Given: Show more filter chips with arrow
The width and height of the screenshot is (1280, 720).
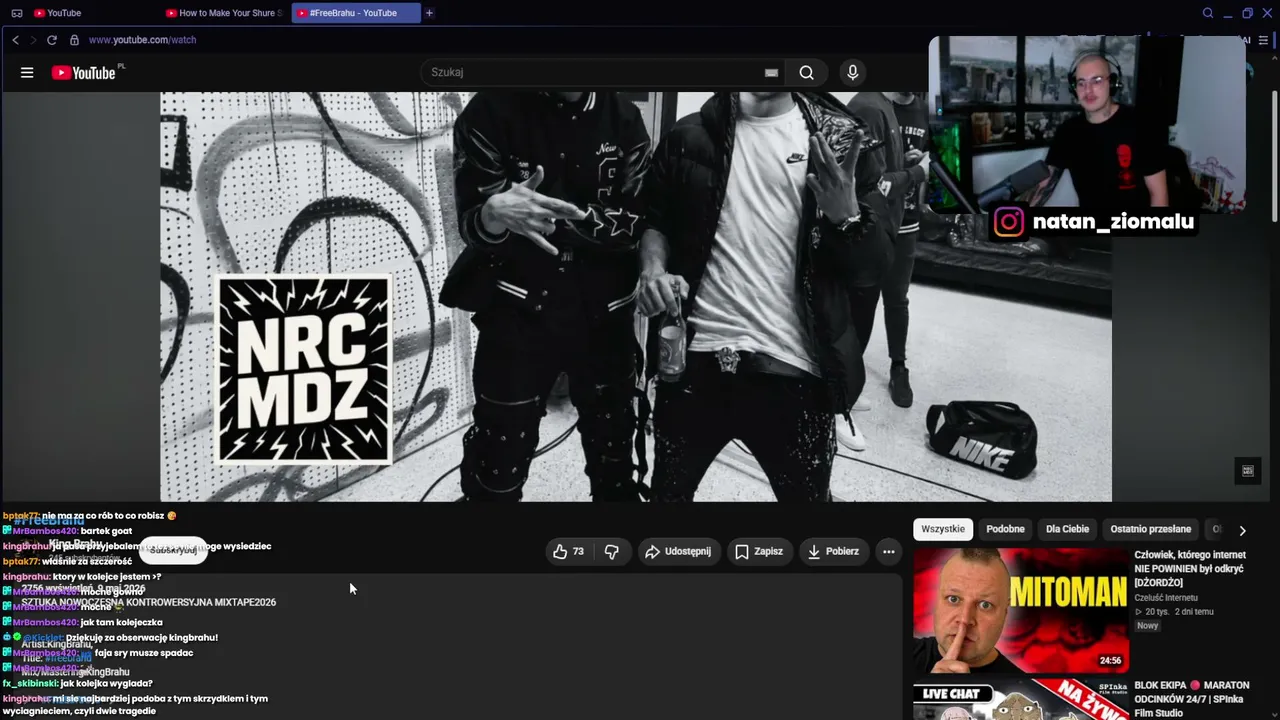Looking at the screenshot, I should tap(1242, 530).
